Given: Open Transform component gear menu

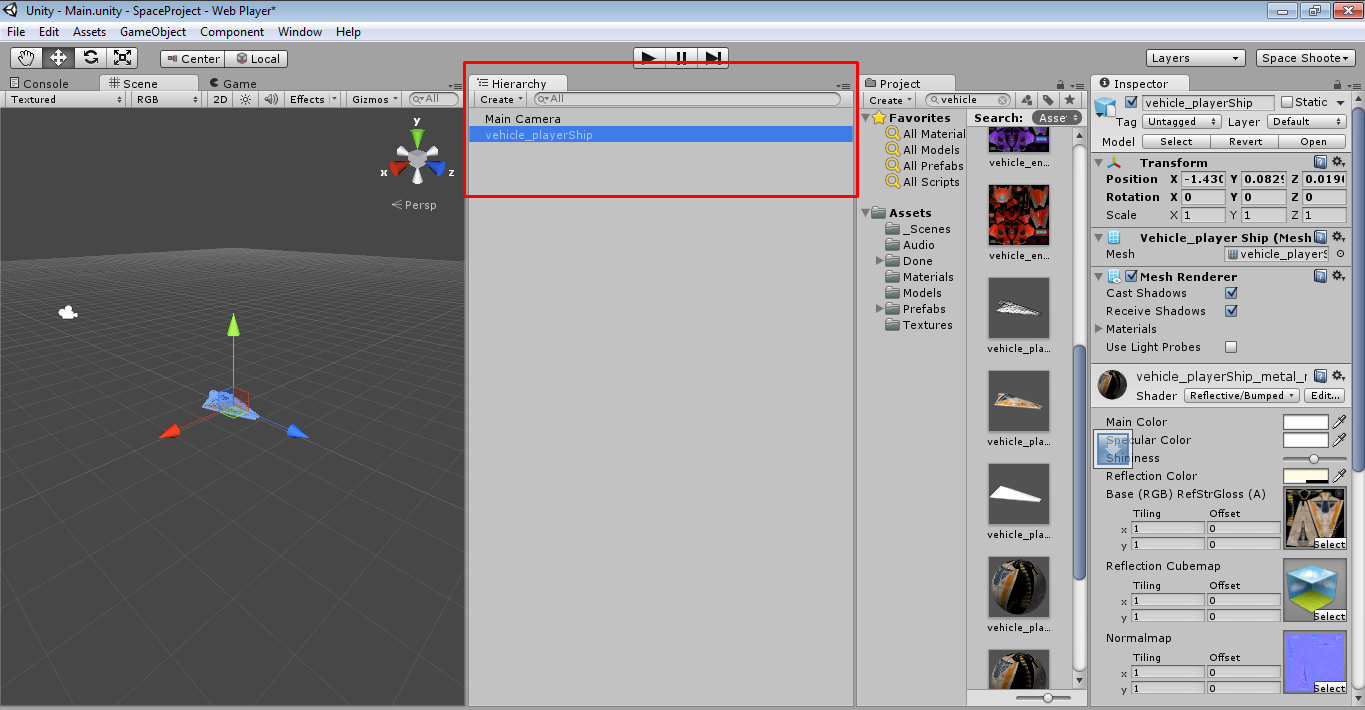Looking at the screenshot, I should (x=1338, y=162).
